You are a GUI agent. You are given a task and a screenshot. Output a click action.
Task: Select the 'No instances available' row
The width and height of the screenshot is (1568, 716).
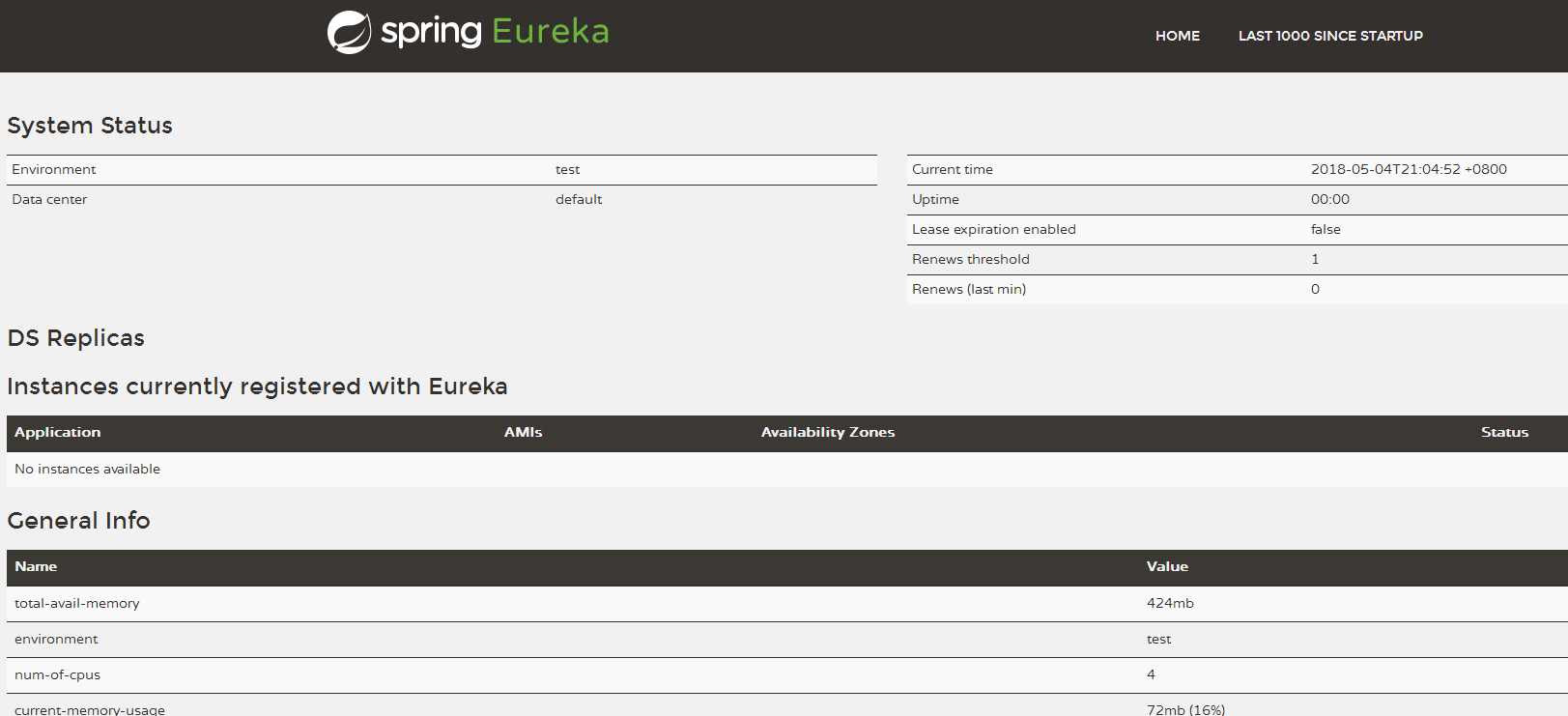click(787, 469)
